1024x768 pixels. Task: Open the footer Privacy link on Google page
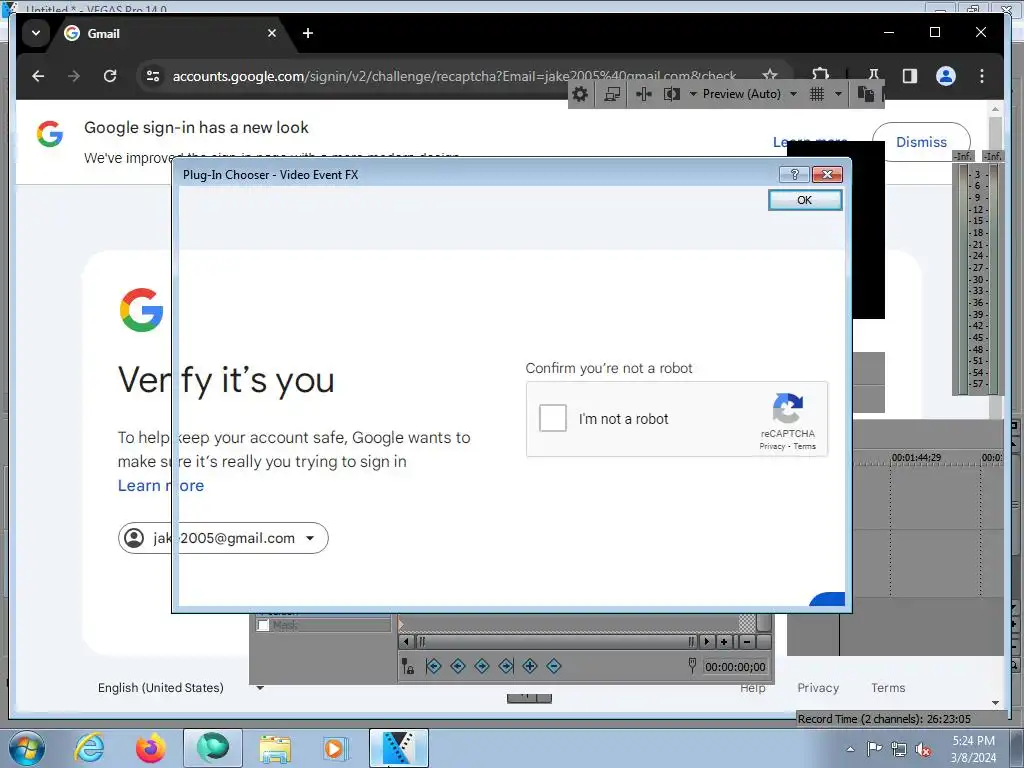pos(818,688)
